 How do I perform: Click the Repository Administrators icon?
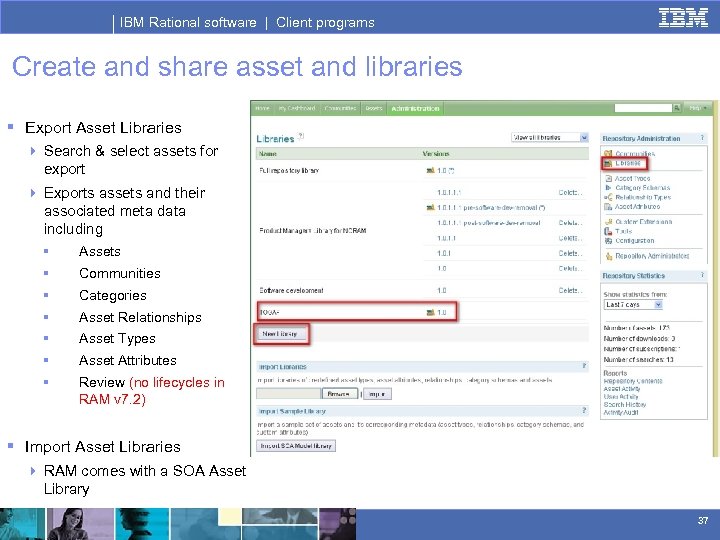point(609,256)
